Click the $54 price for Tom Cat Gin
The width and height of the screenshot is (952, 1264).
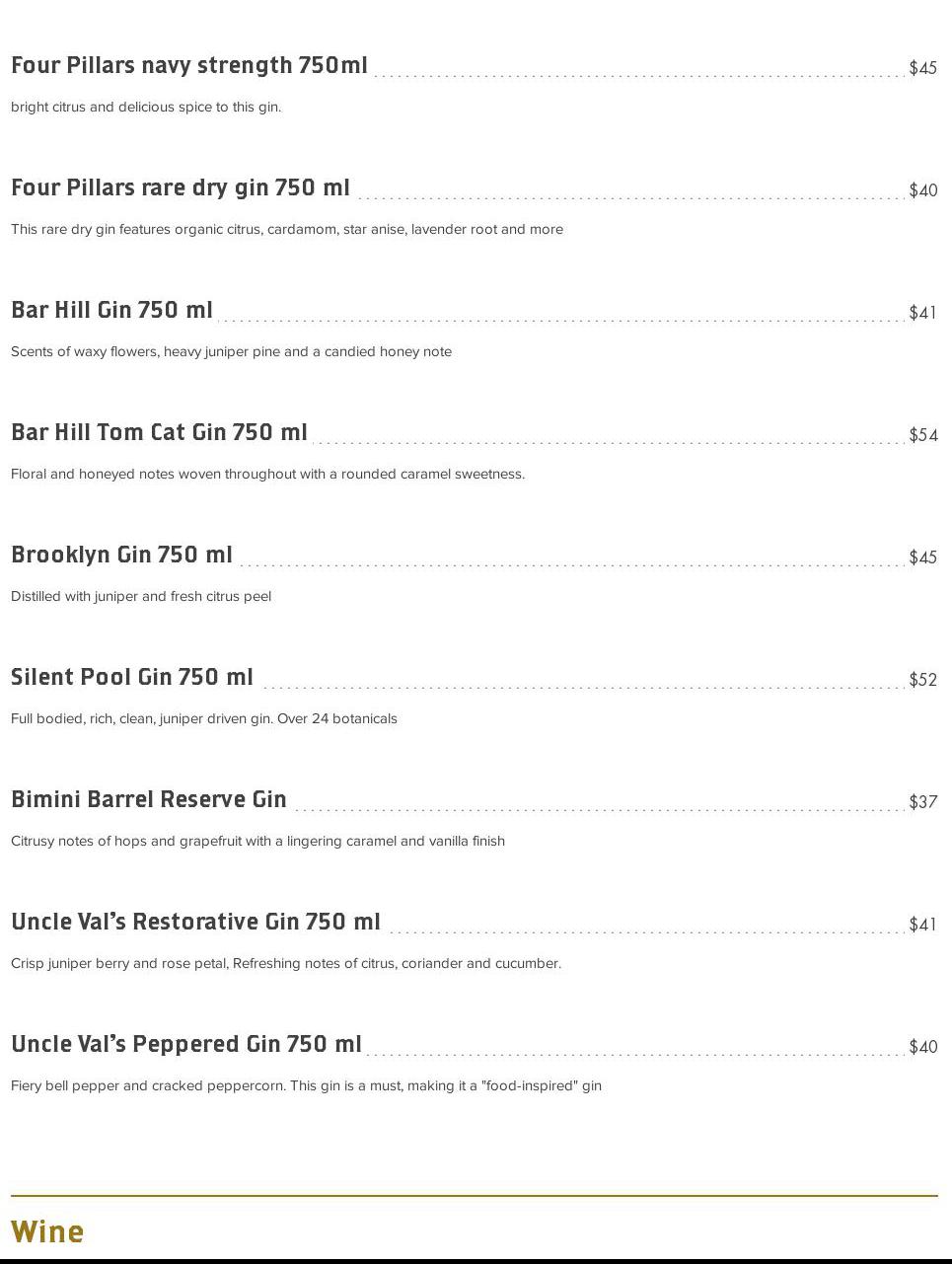click(x=922, y=435)
